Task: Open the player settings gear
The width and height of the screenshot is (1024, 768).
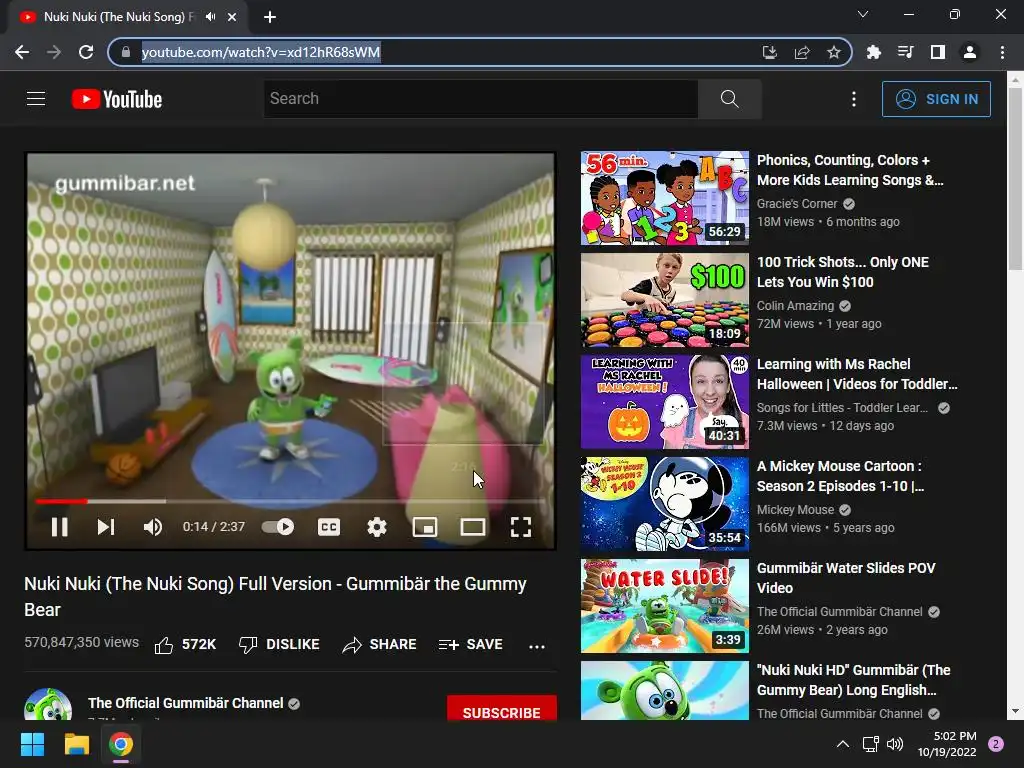Action: tap(377, 527)
